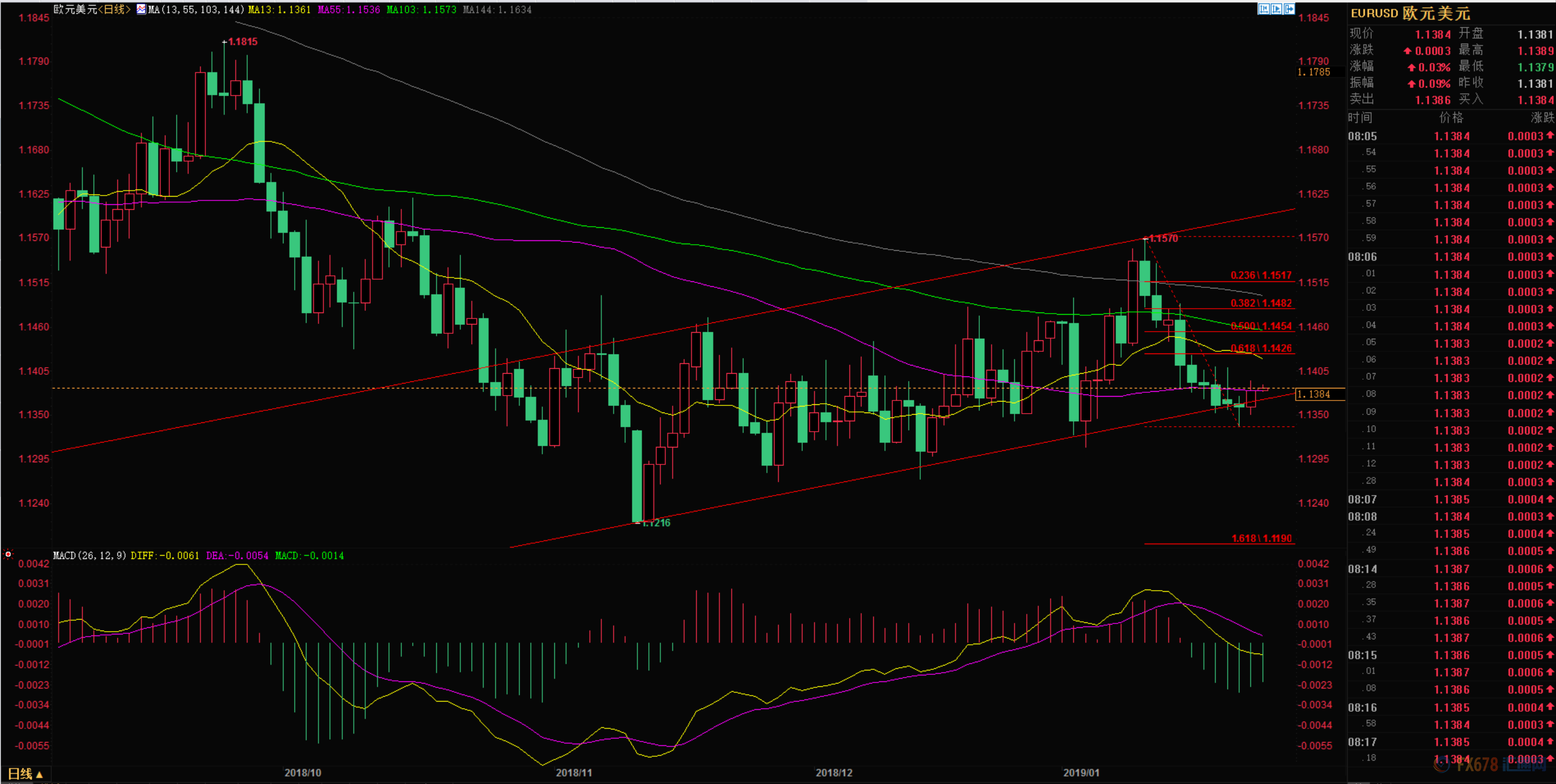Click the 买入 price 1.1384
The image size is (1556, 784).
click(1535, 99)
